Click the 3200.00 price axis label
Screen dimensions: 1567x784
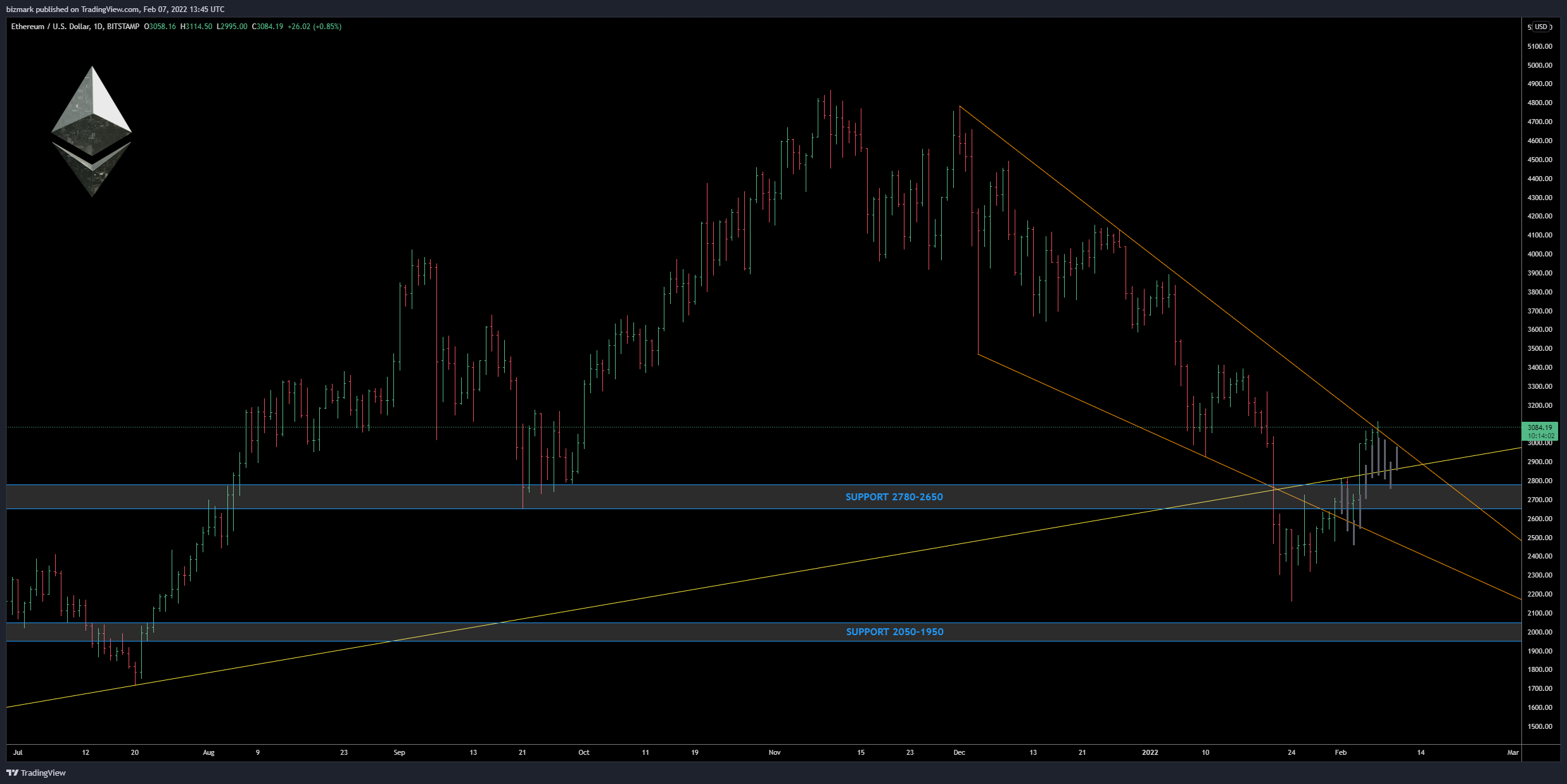coord(1540,405)
